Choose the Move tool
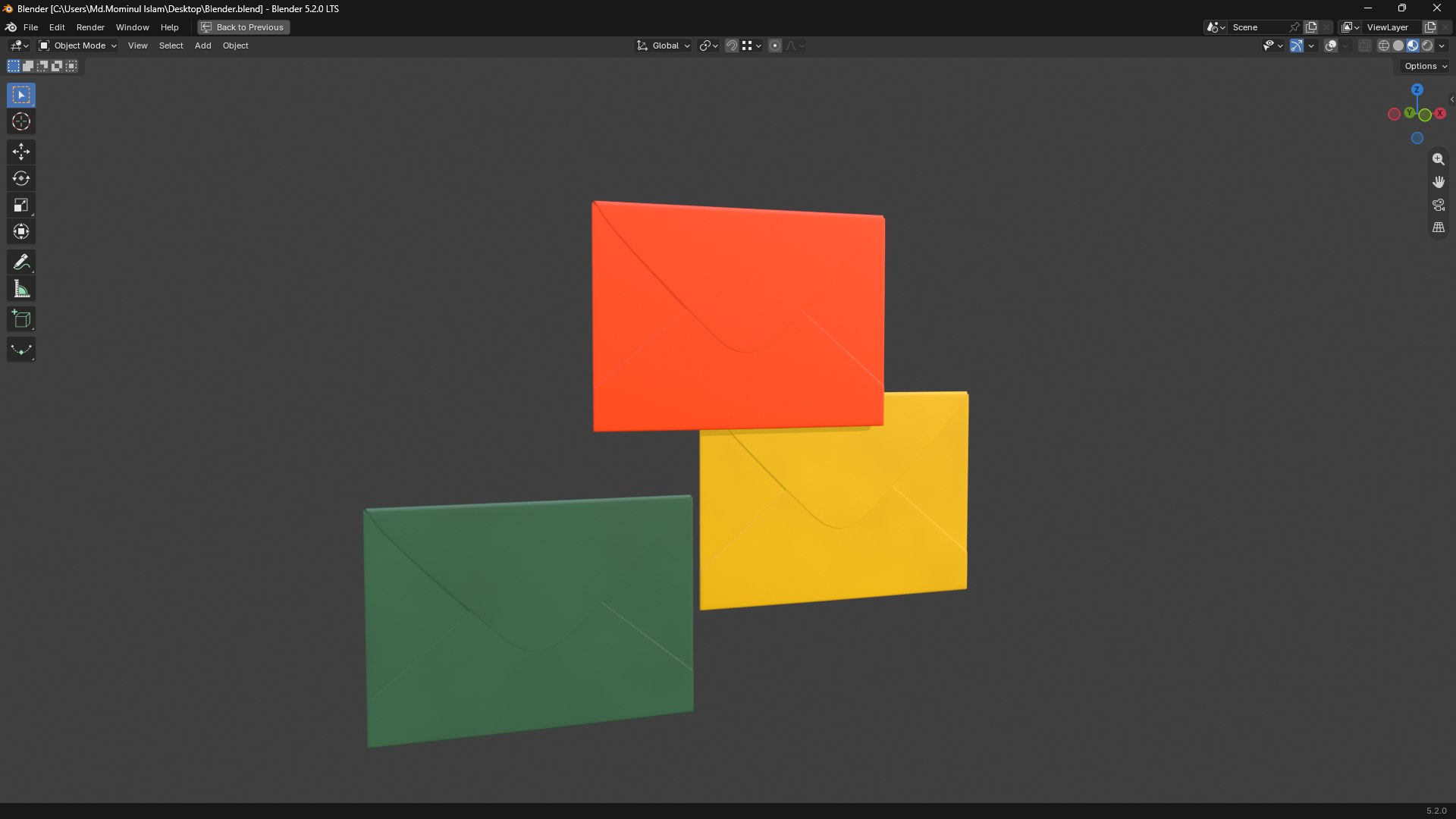The height and width of the screenshot is (819, 1456). 21,152
